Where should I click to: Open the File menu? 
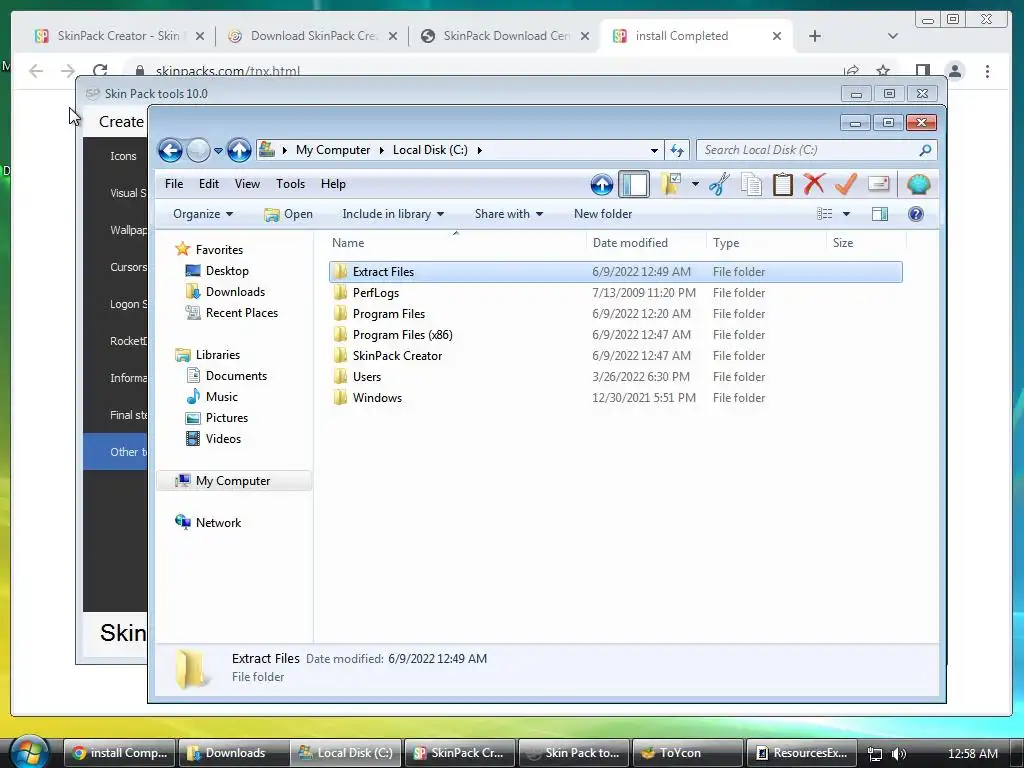(174, 184)
